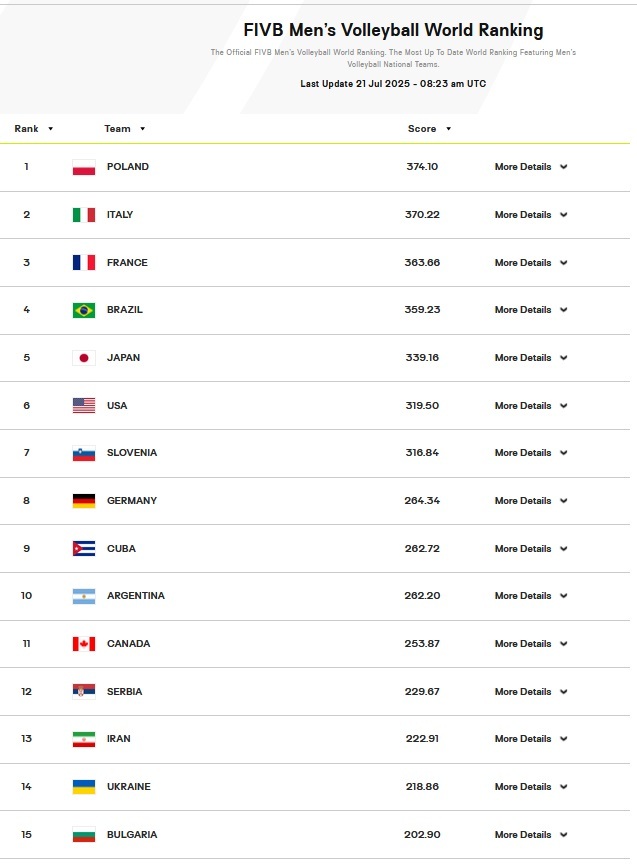The image size is (637, 865).
Task: Expand More Details for France
Action: 531,263
